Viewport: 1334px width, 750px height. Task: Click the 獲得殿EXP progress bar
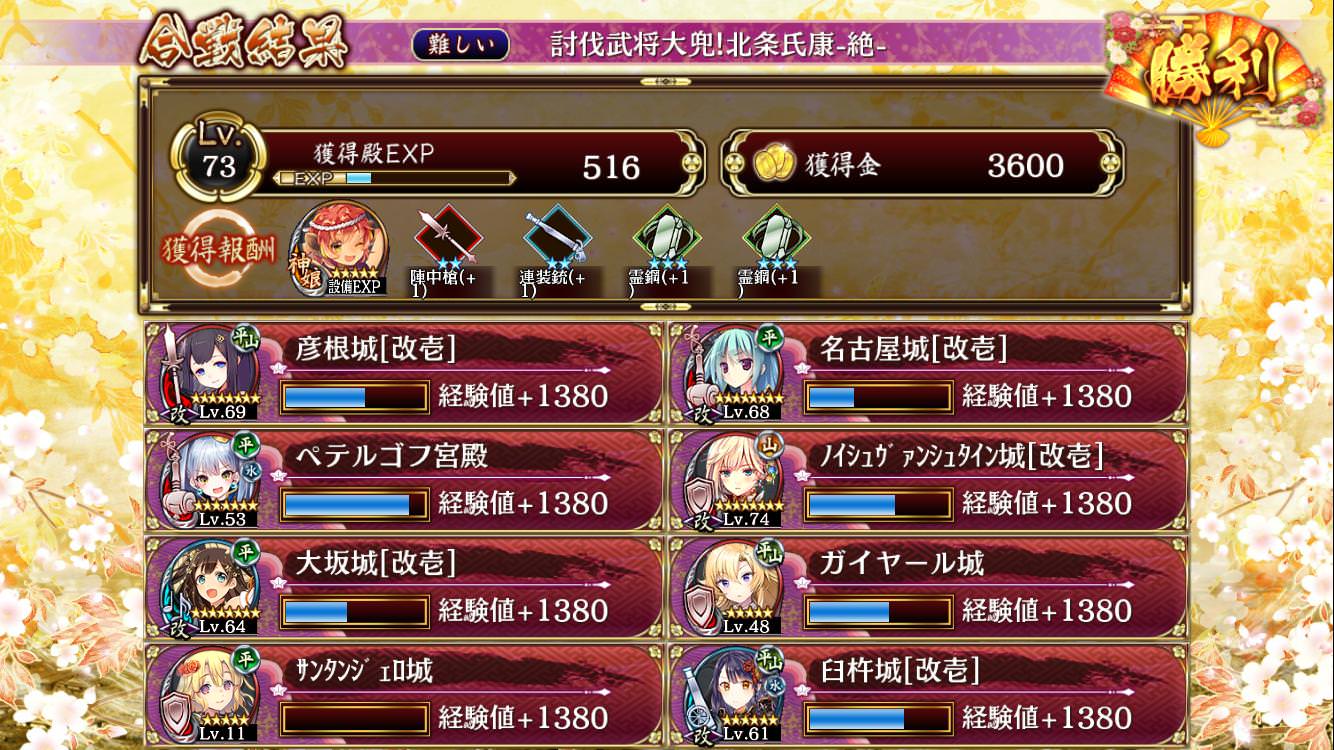[395, 178]
